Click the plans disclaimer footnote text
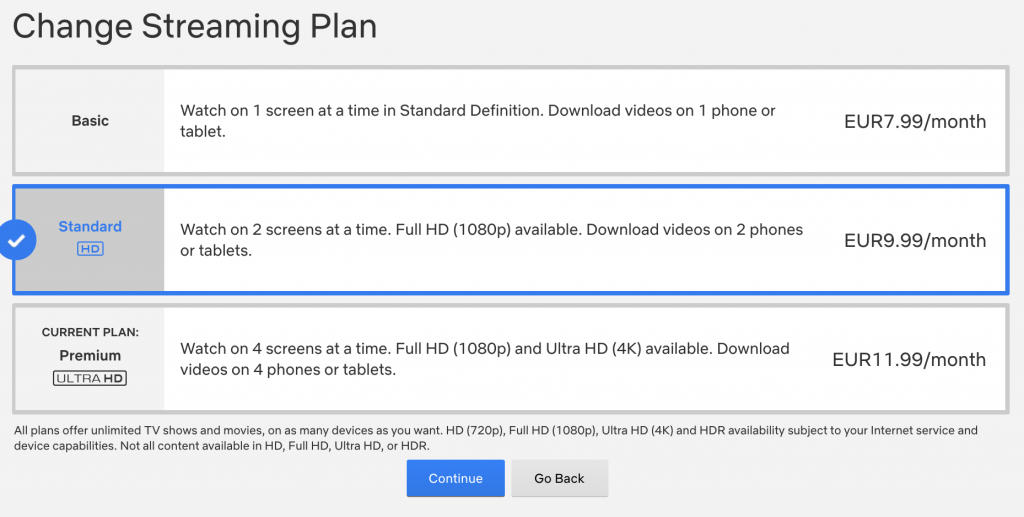 (496, 438)
